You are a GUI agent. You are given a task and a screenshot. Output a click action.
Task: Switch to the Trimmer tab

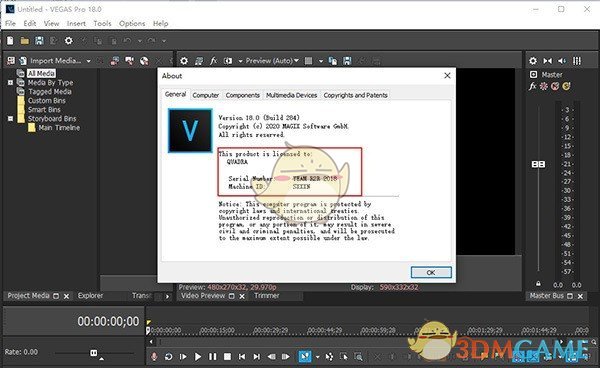click(267, 295)
